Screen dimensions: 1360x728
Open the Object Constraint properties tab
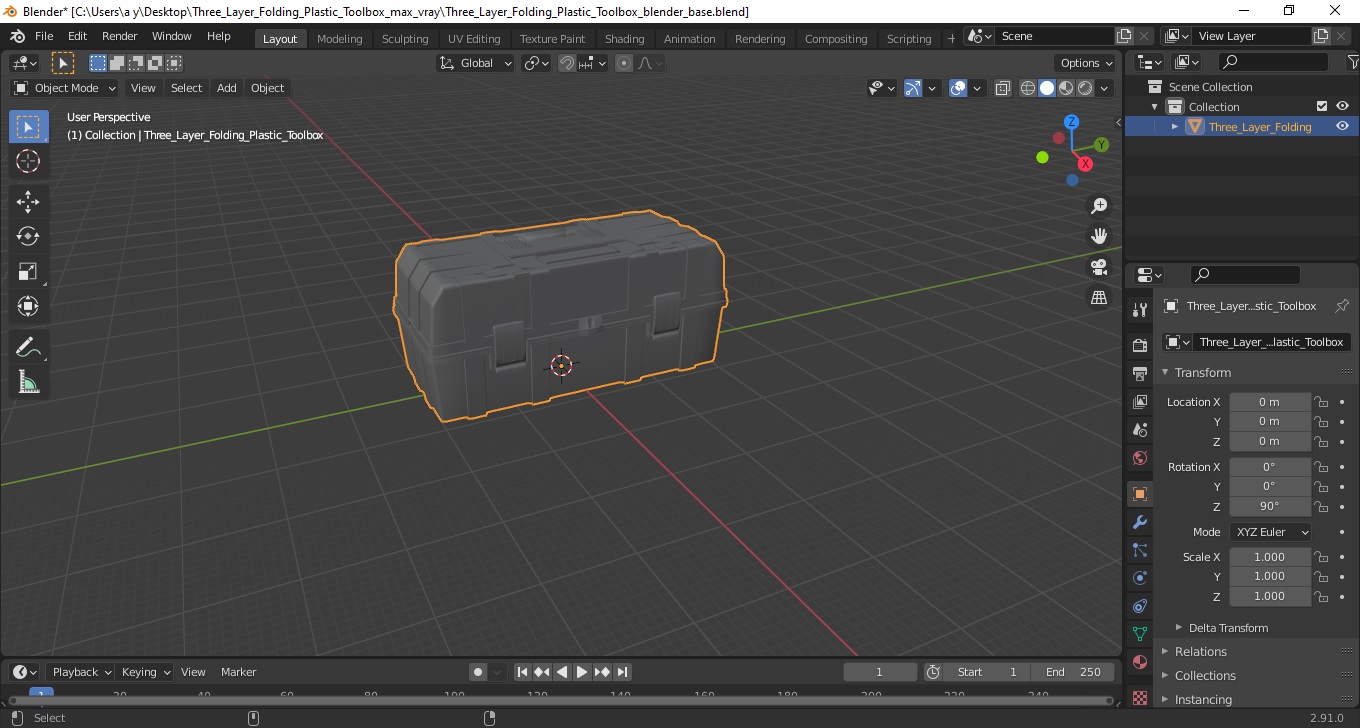coord(1139,606)
